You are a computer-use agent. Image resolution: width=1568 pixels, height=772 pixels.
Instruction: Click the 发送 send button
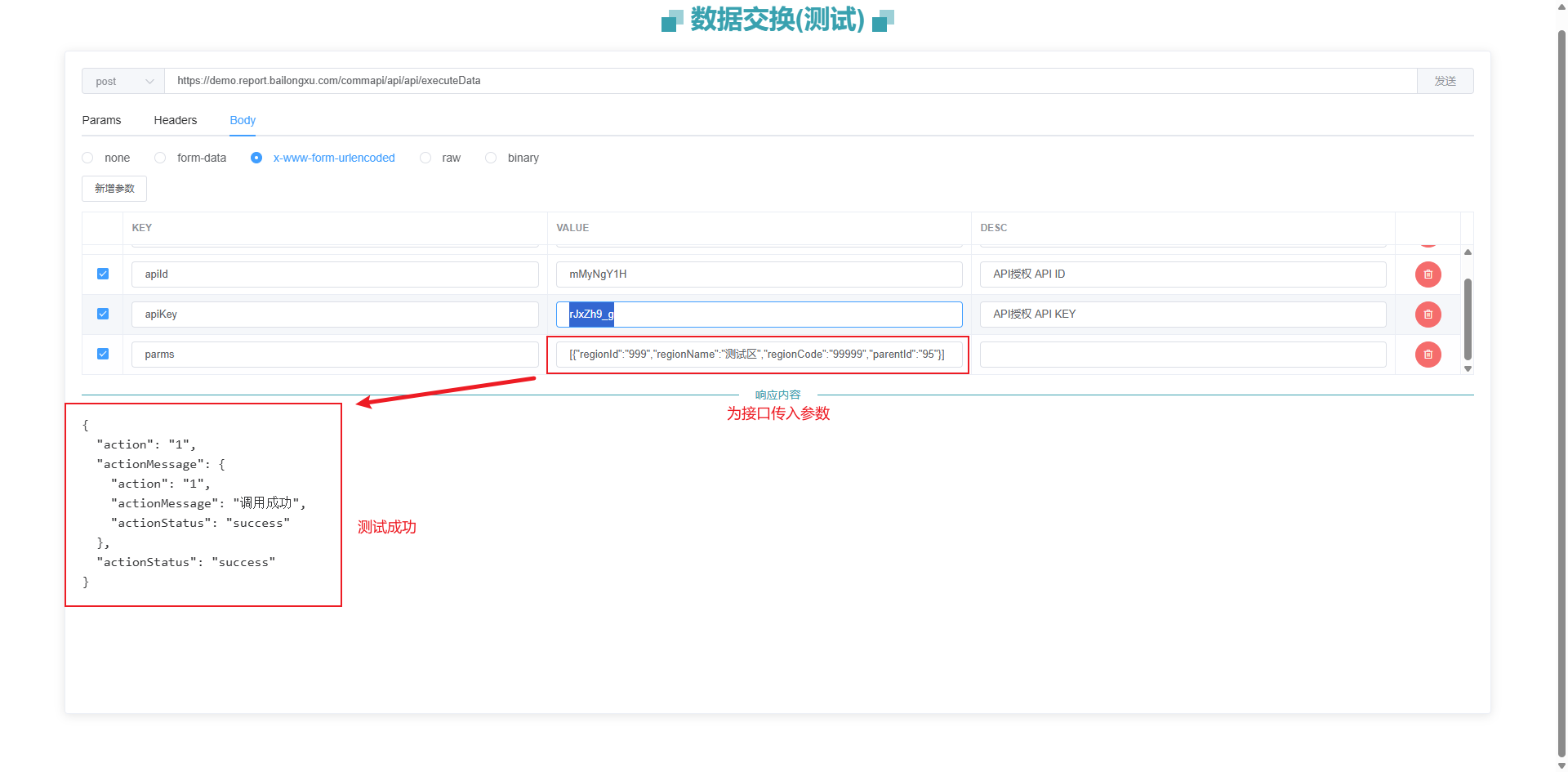point(1445,81)
